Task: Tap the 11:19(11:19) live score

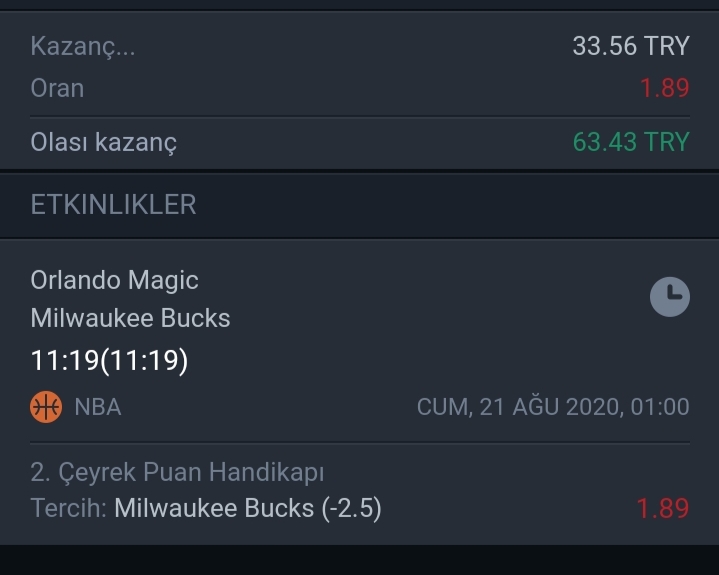Action: click(x=109, y=360)
